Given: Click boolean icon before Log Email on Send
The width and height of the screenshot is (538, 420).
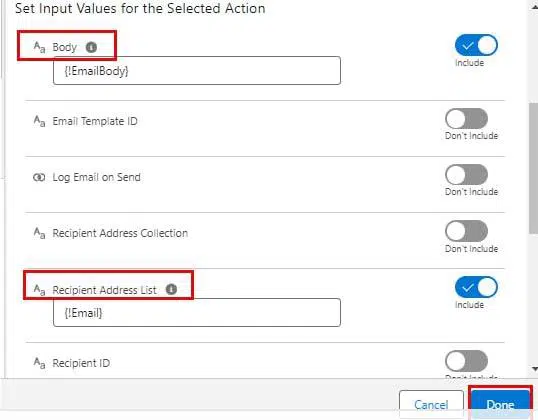Looking at the screenshot, I should pyautogui.click(x=39, y=177).
